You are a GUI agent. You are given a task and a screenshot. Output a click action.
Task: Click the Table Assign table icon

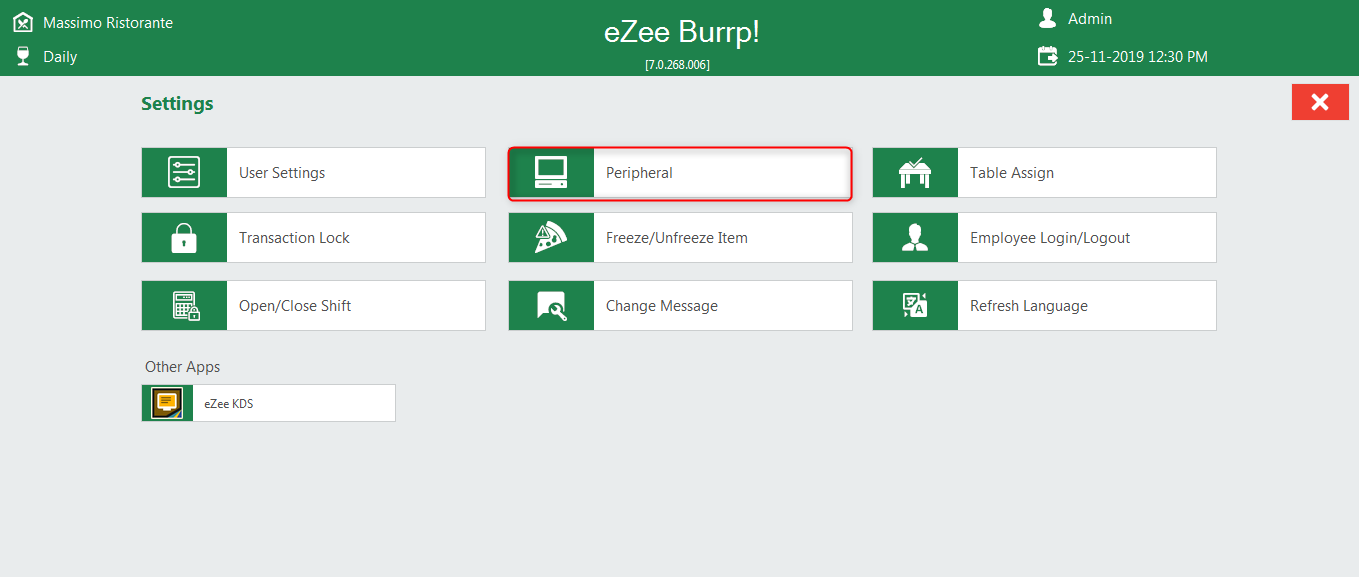[x=915, y=173]
